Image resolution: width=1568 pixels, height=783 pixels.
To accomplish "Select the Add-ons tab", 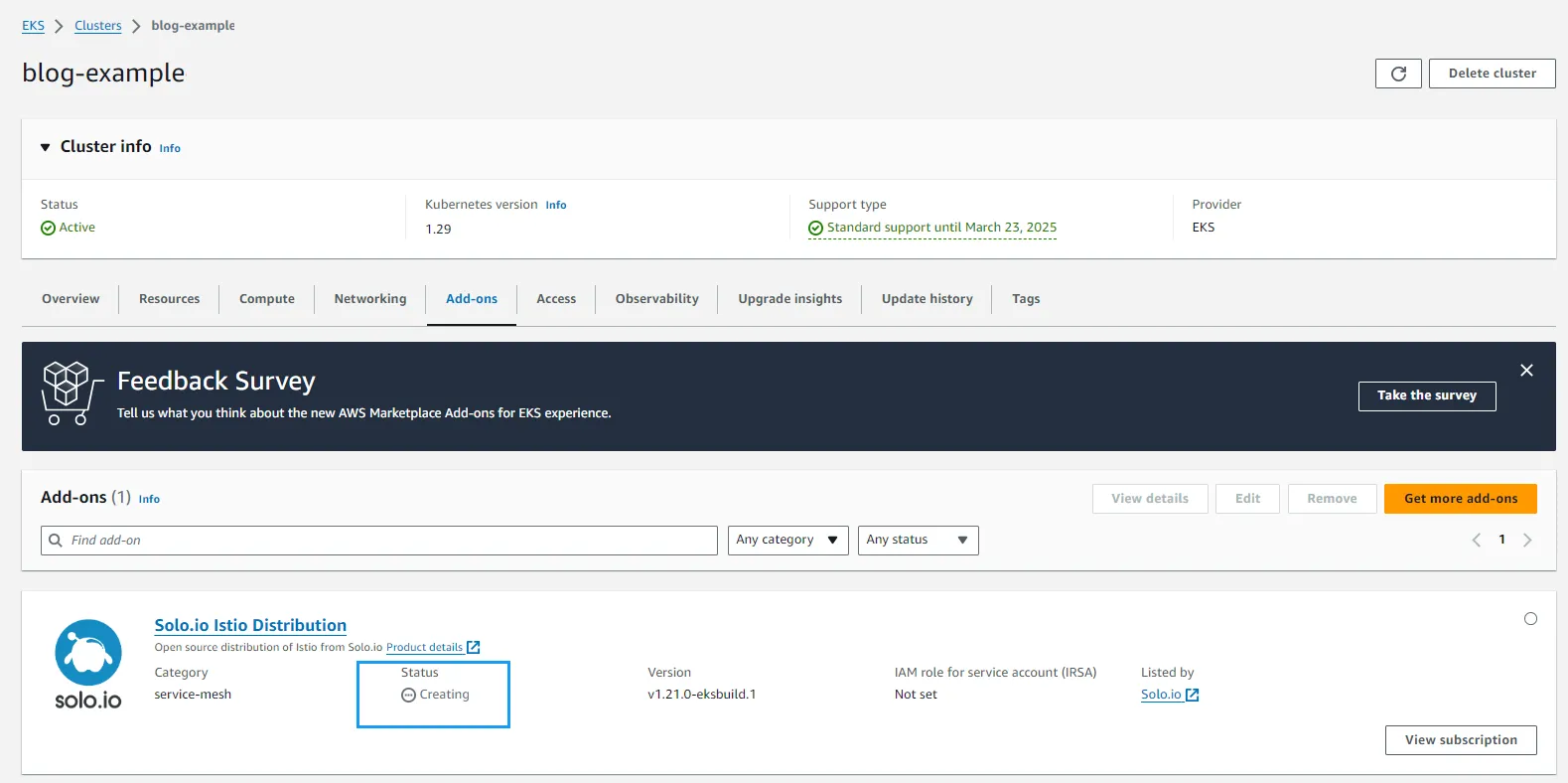I will coord(472,299).
